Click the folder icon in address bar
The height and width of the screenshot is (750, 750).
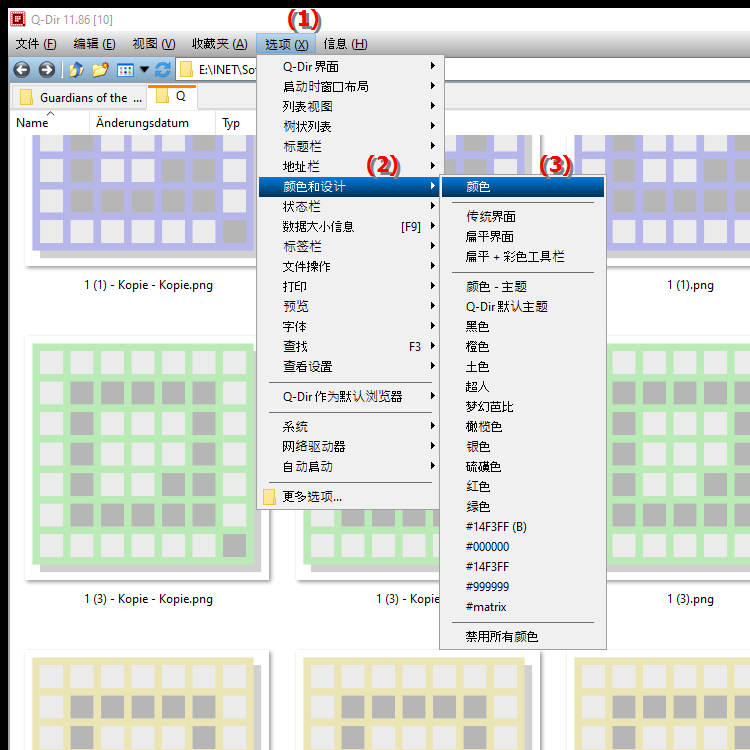coord(186,70)
